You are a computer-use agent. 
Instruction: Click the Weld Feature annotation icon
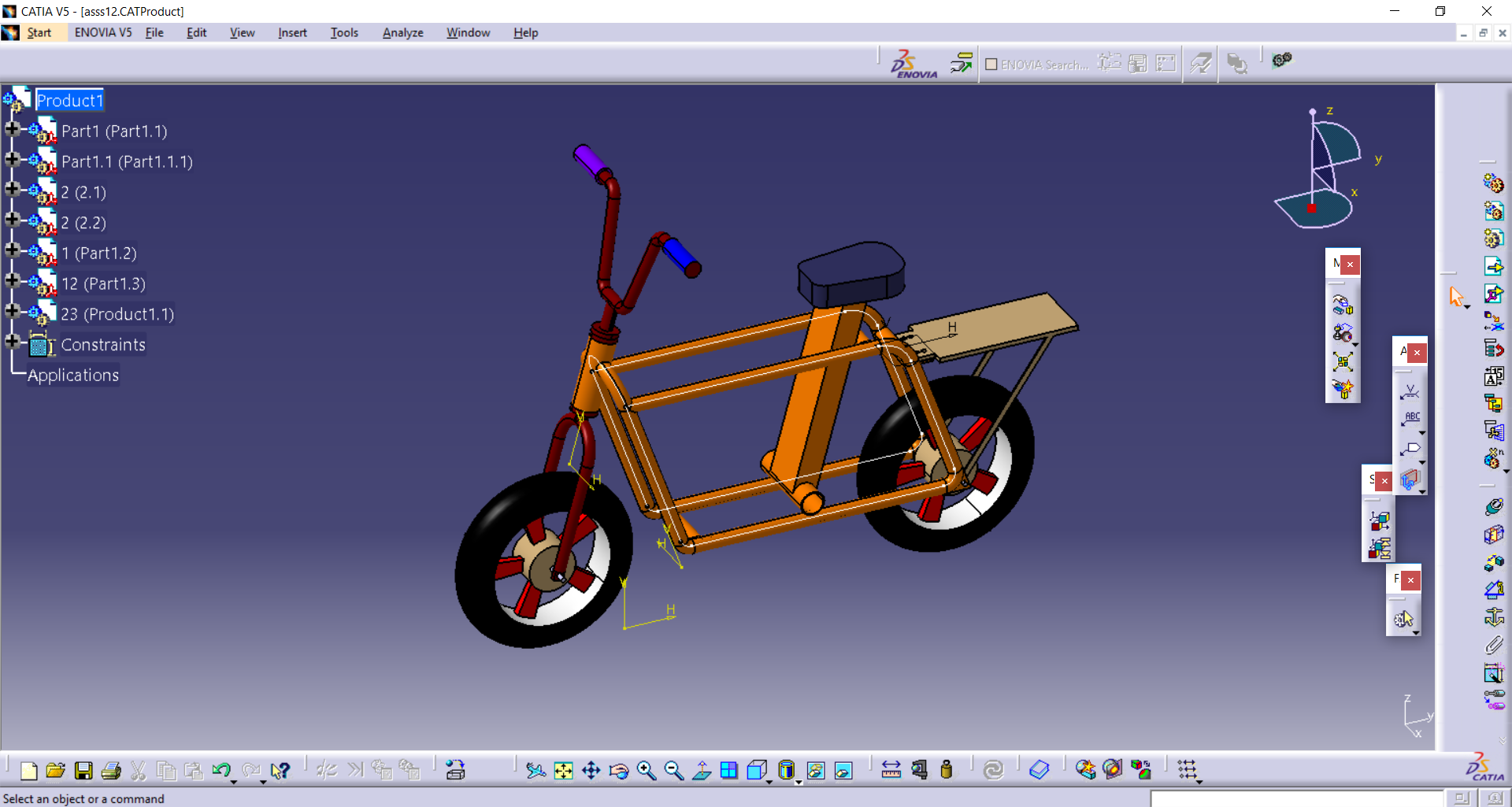[1410, 391]
